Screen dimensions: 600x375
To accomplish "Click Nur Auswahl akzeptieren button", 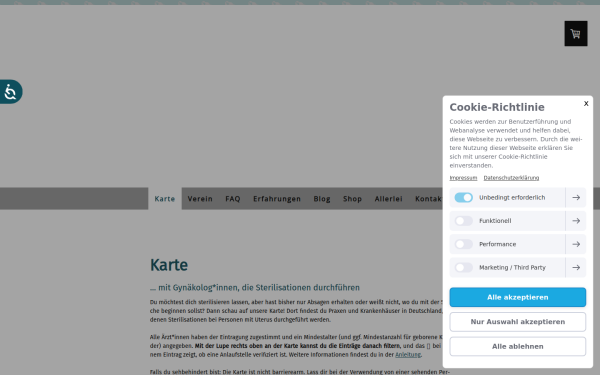I will pyautogui.click(x=517, y=322).
